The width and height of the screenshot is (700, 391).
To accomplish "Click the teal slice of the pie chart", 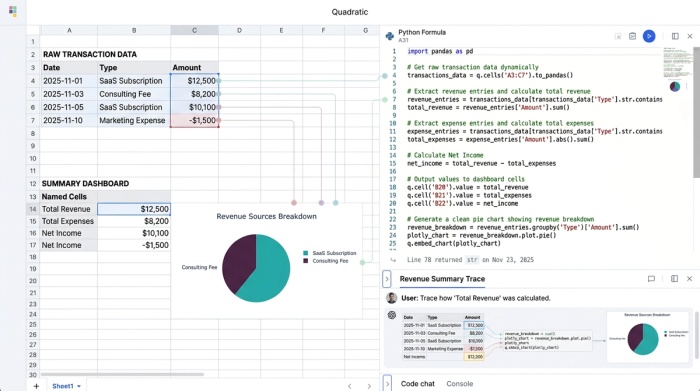I will pyautogui.click(x=268, y=272).
